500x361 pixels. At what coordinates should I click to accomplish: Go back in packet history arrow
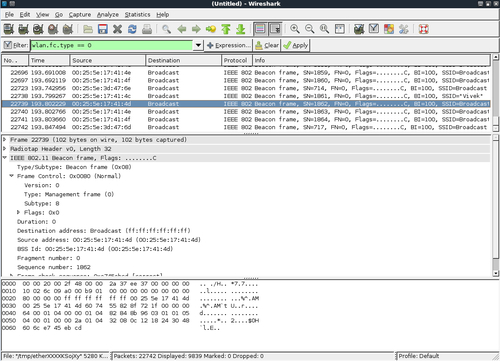182,29
